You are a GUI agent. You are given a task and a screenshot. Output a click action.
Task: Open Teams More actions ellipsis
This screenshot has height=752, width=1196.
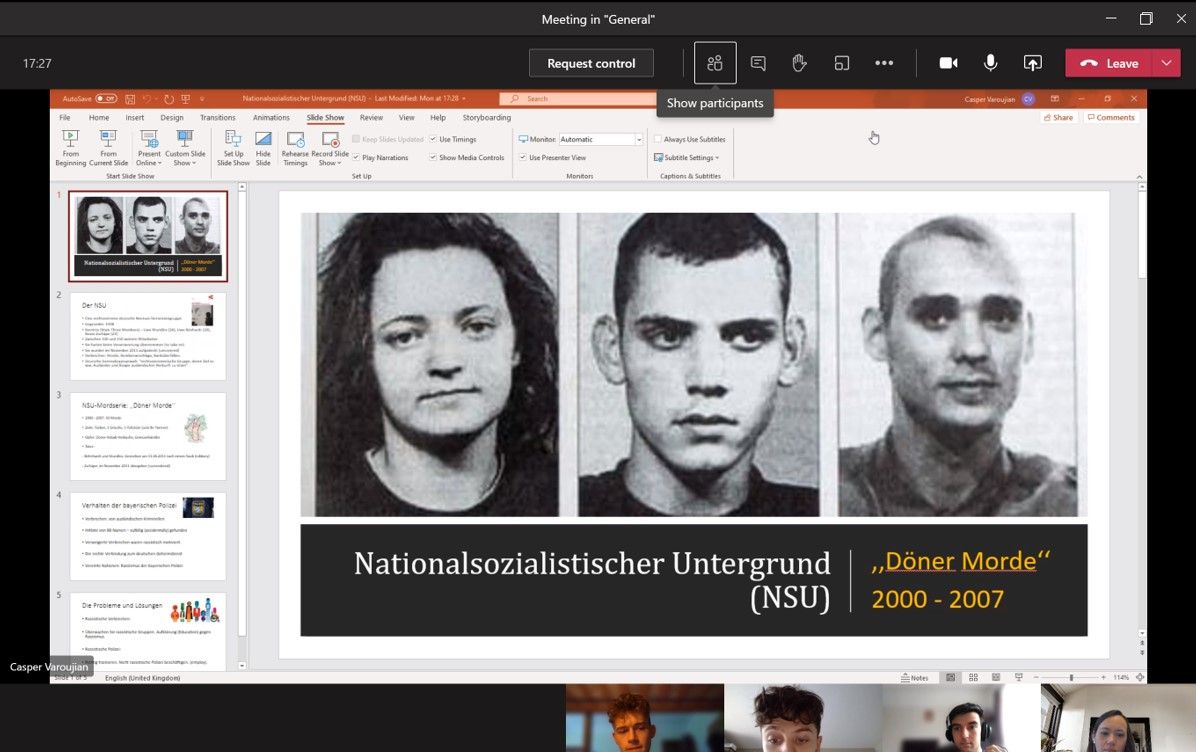[884, 63]
